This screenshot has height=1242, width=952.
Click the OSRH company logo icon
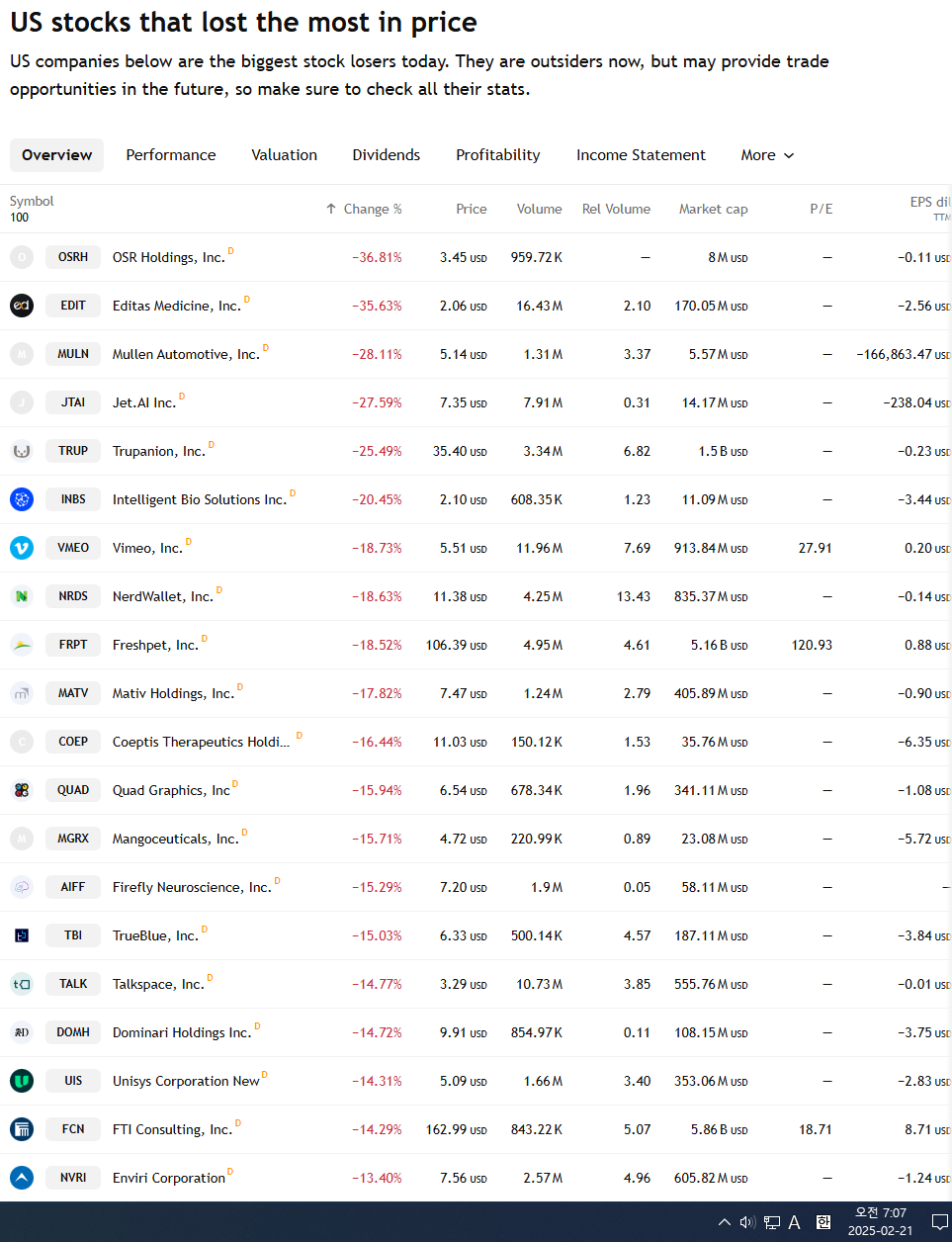pos(22,257)
